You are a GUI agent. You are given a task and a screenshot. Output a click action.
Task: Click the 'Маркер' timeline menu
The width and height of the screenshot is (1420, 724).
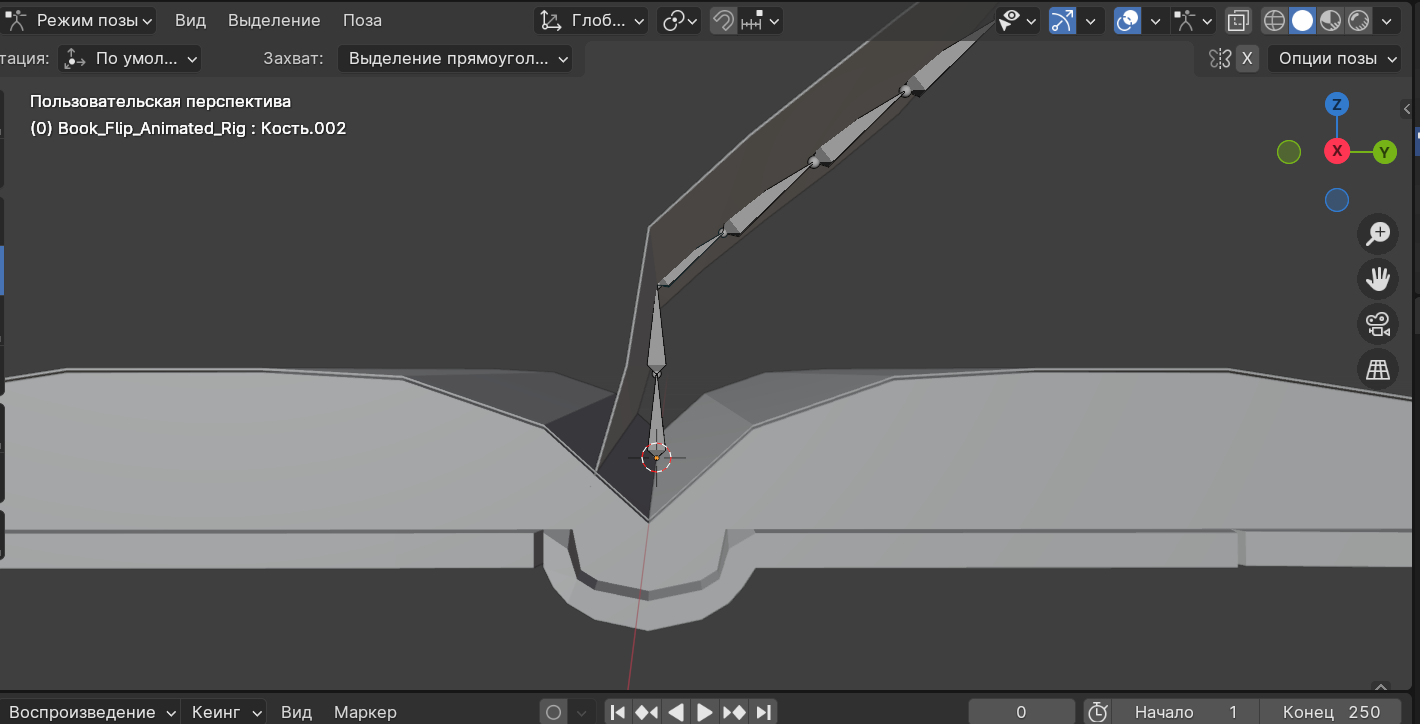(x=365, y=712)
